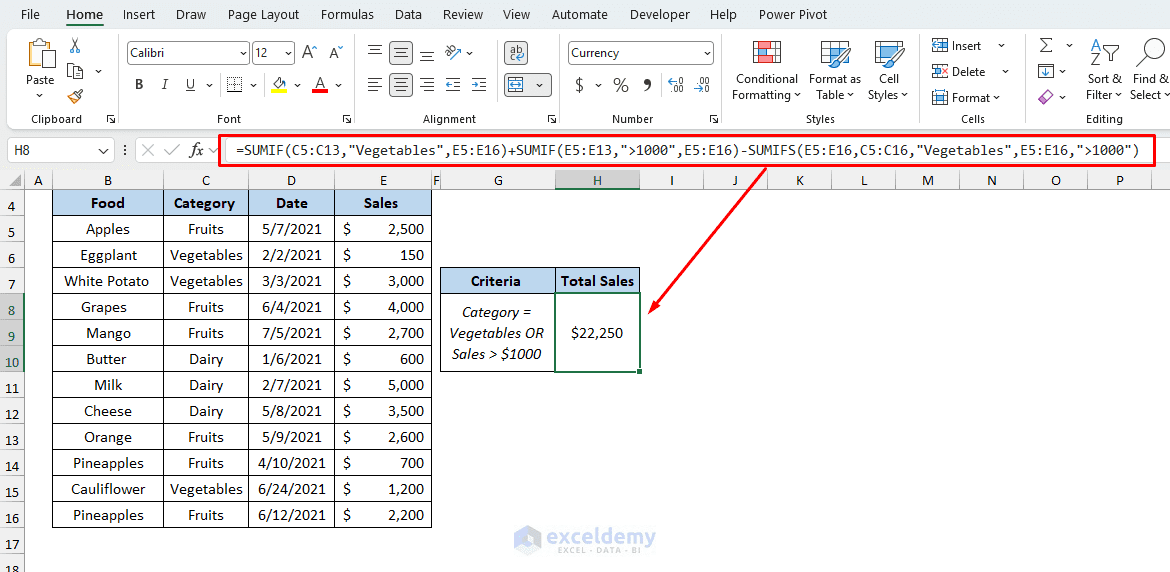1170x572 pixels.
Task: Click the Developer tab
Action: tap(660, 14)
